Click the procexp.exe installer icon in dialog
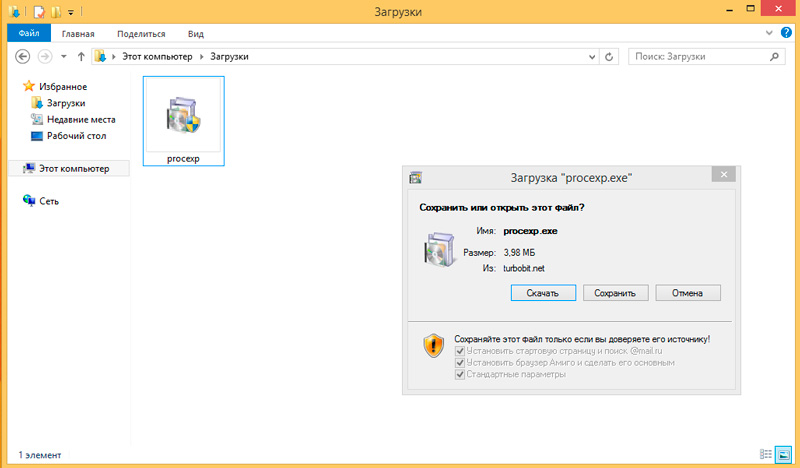This screenshot has height=468, width=800. pyautogui.click(x=440, y=249)
